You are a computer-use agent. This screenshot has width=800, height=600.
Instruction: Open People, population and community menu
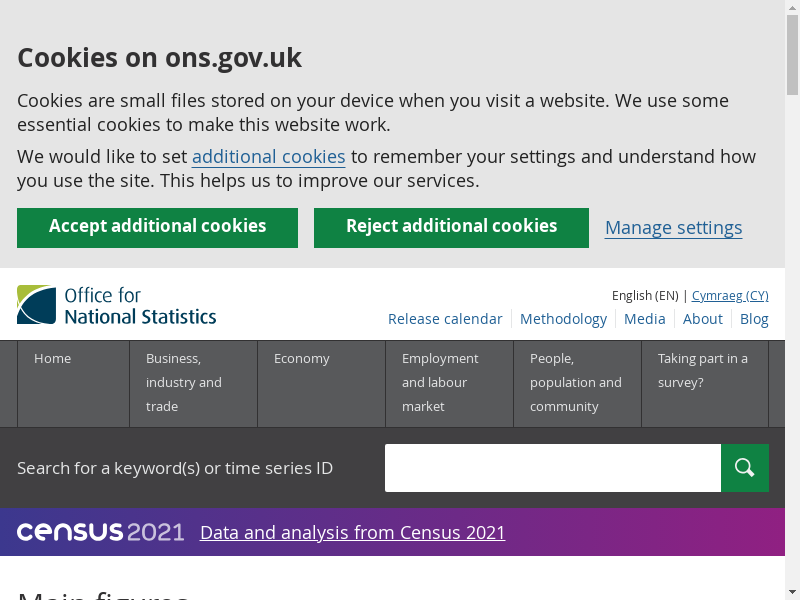pyautogui.click(x=576, y=383)
